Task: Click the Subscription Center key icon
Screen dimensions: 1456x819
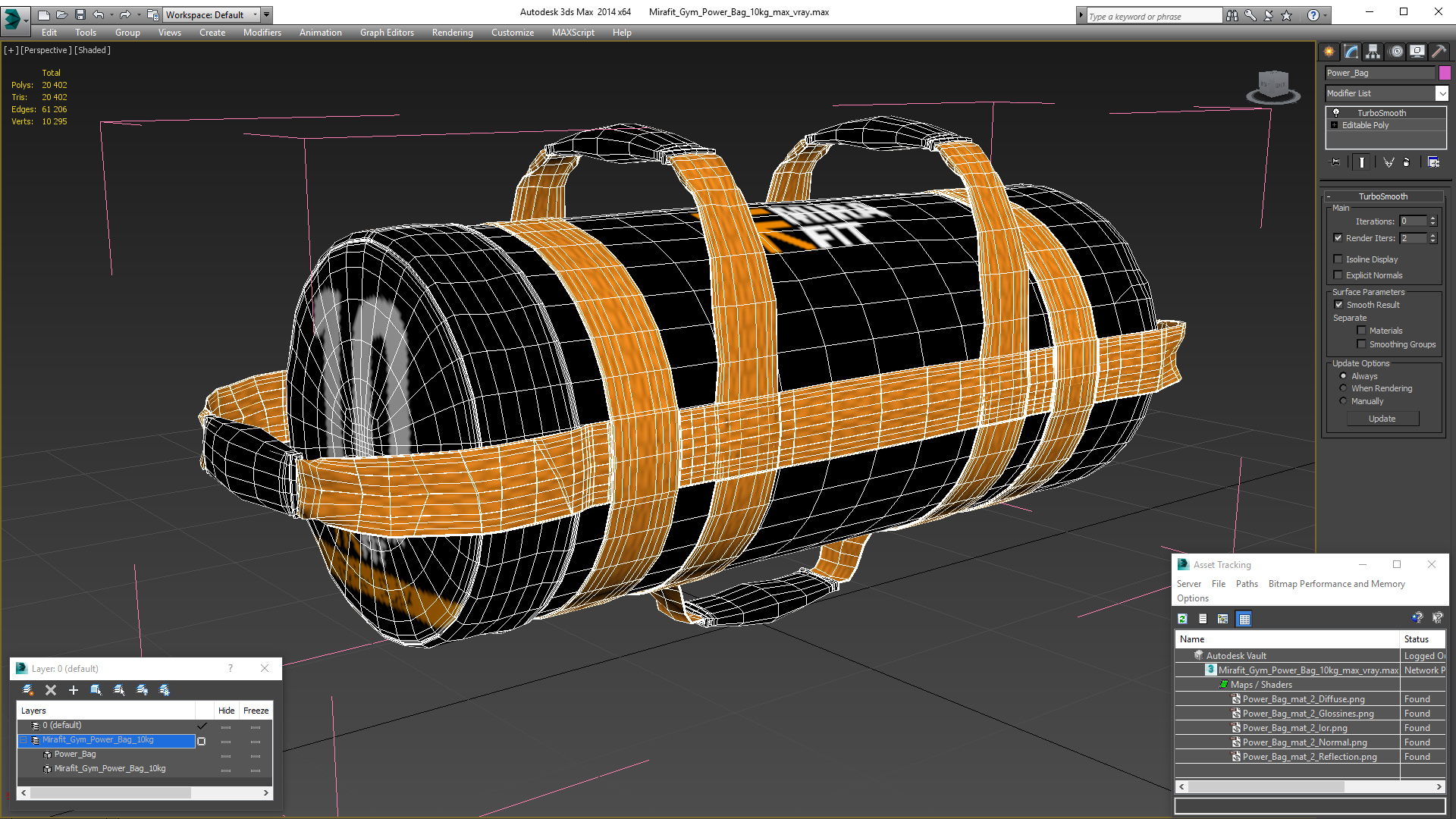Action: point(1250,15)
